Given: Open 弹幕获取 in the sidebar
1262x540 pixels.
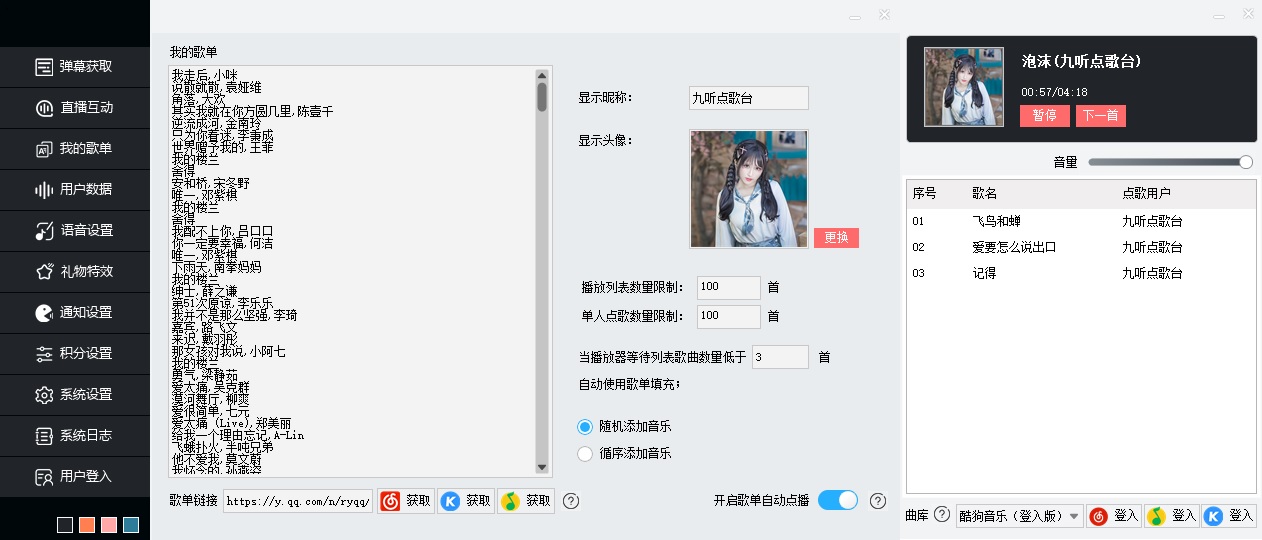Looking at the screenshot, I should point(75,67).
